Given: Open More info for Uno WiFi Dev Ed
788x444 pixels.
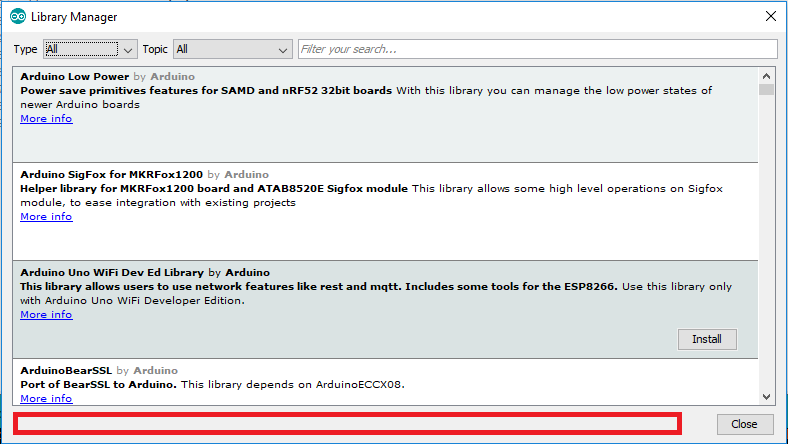Looking at the screenshot, I should (x=46, y=315).
